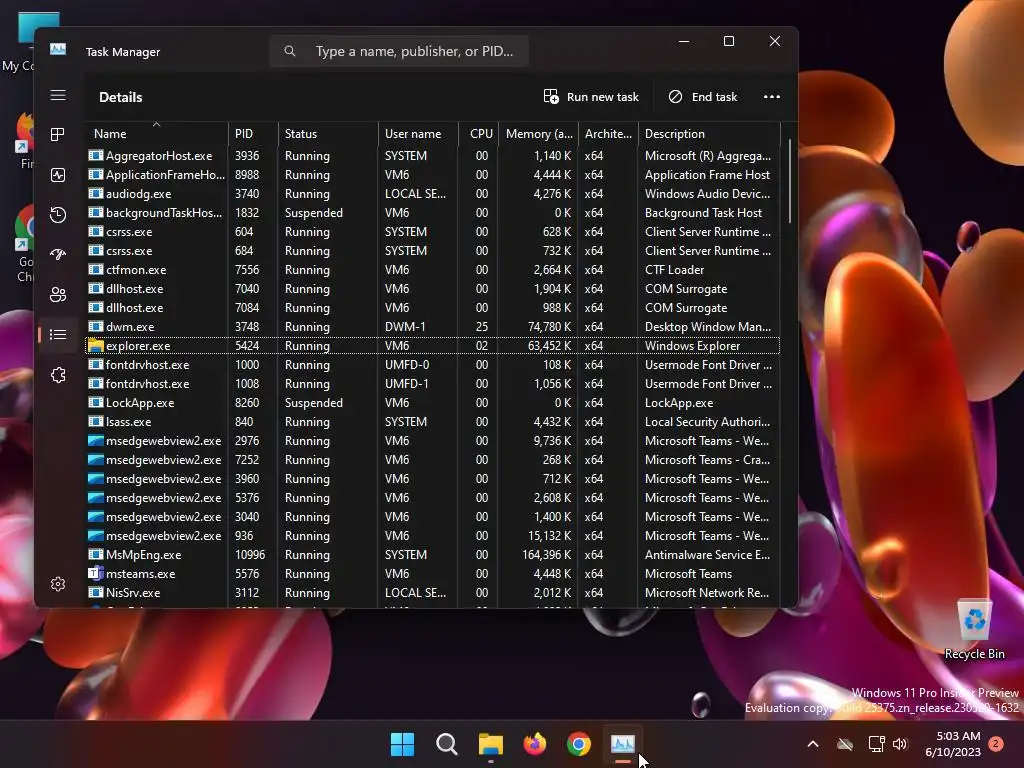1024x768 pixels.
Task: Sort by Architecture column header
Action: pos(609,133)
